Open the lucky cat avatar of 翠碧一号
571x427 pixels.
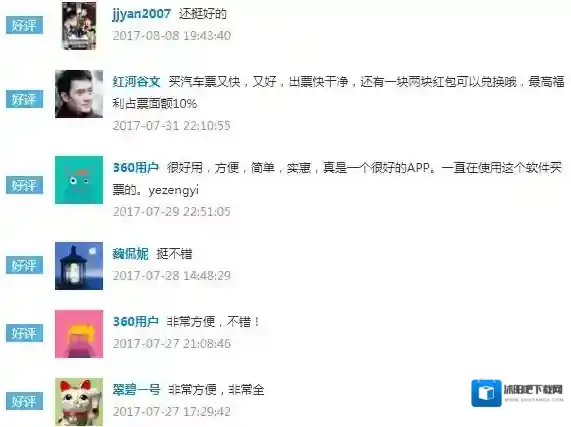[79, 402]
